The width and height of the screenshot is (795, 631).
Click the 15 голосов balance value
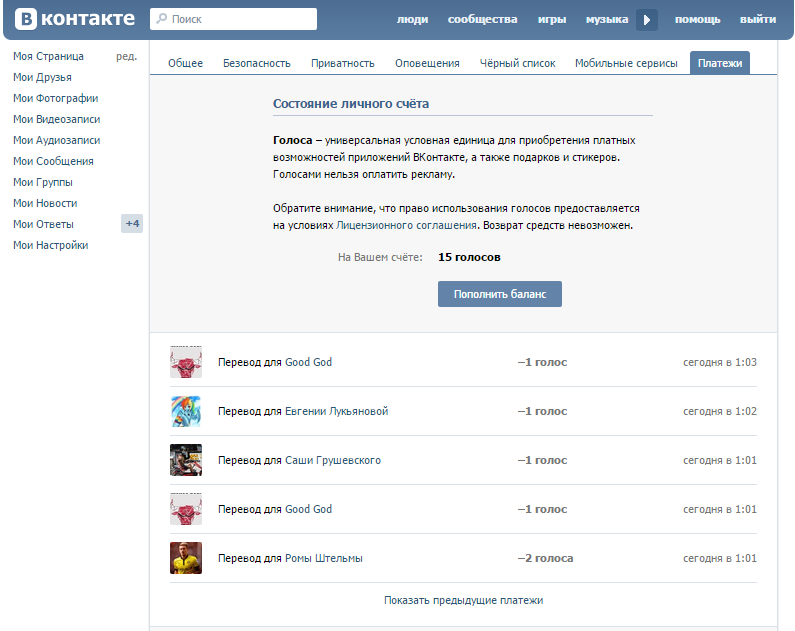click(x=469, y=257)
